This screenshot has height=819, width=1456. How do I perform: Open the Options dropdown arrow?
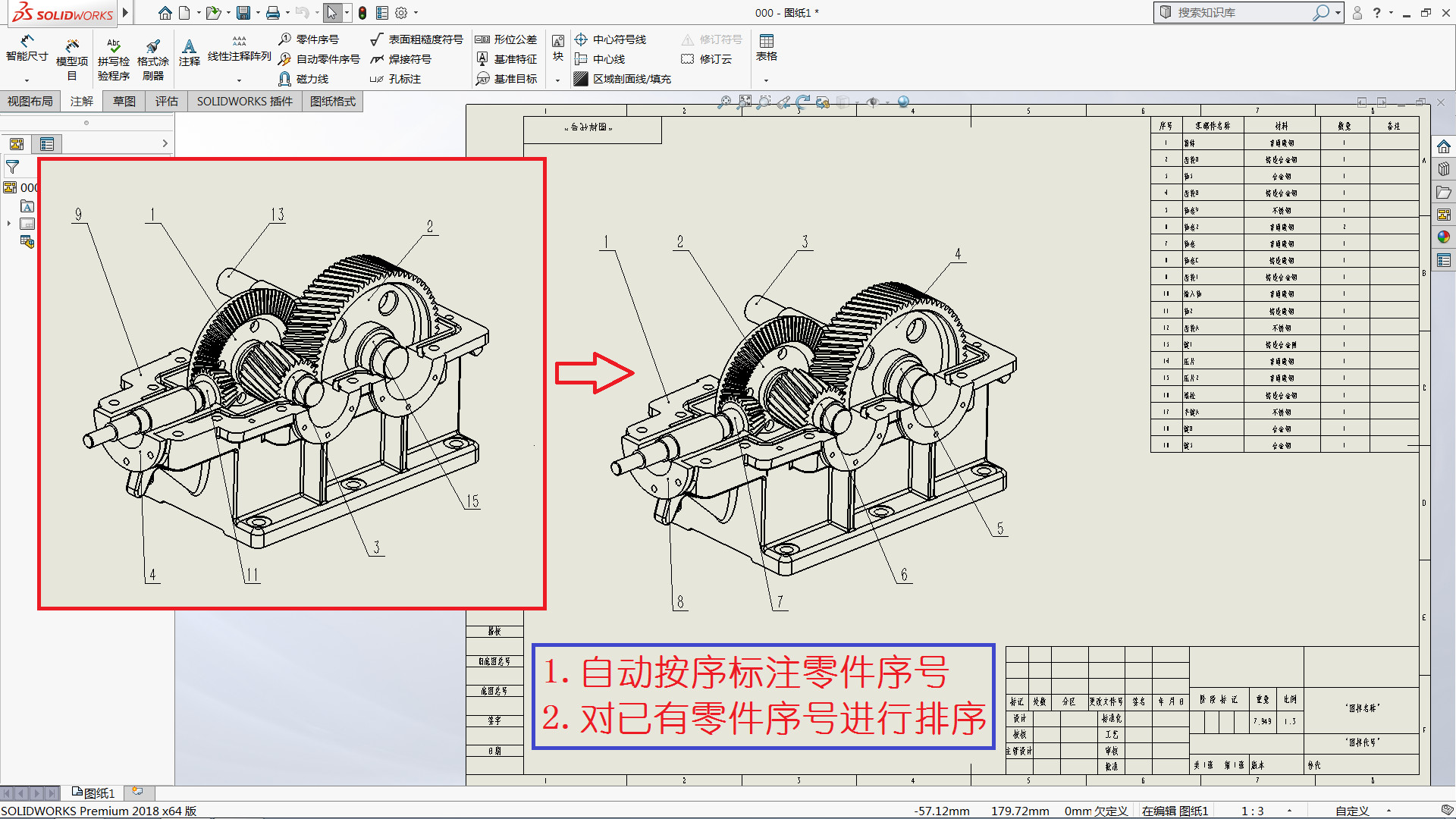coord(416,13)
